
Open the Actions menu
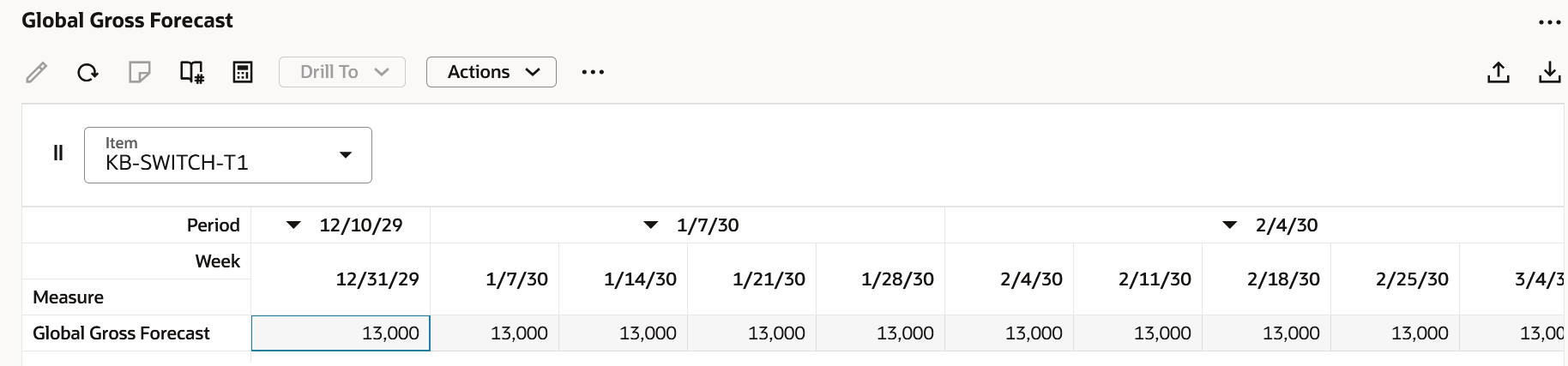point(492,72)
